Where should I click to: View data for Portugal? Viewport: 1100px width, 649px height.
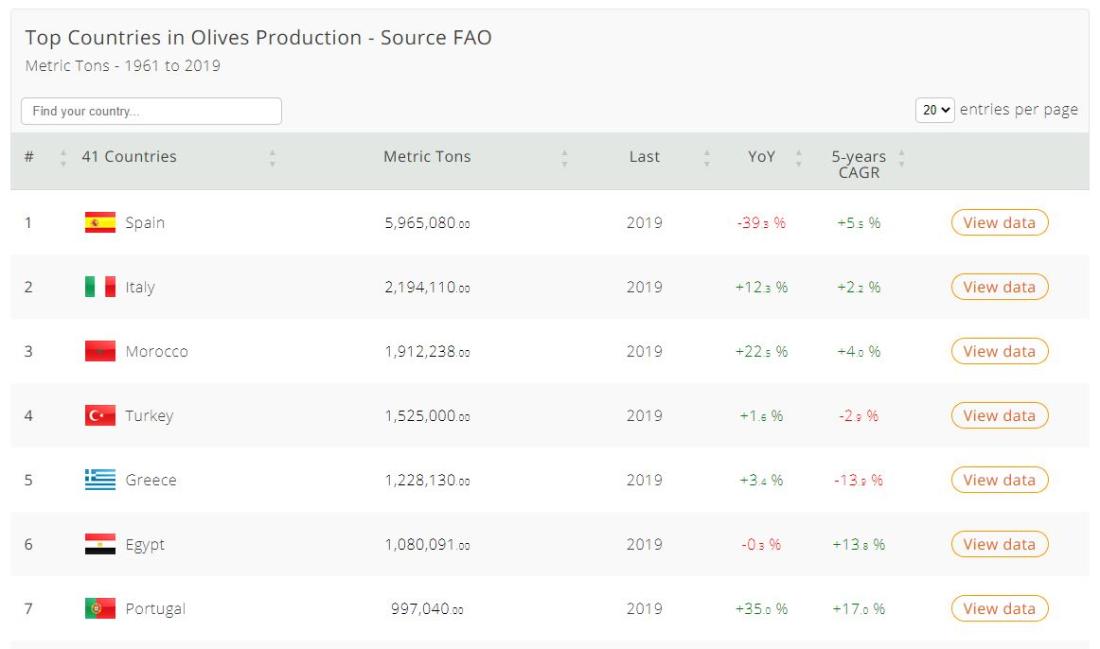tap(999, 608)
